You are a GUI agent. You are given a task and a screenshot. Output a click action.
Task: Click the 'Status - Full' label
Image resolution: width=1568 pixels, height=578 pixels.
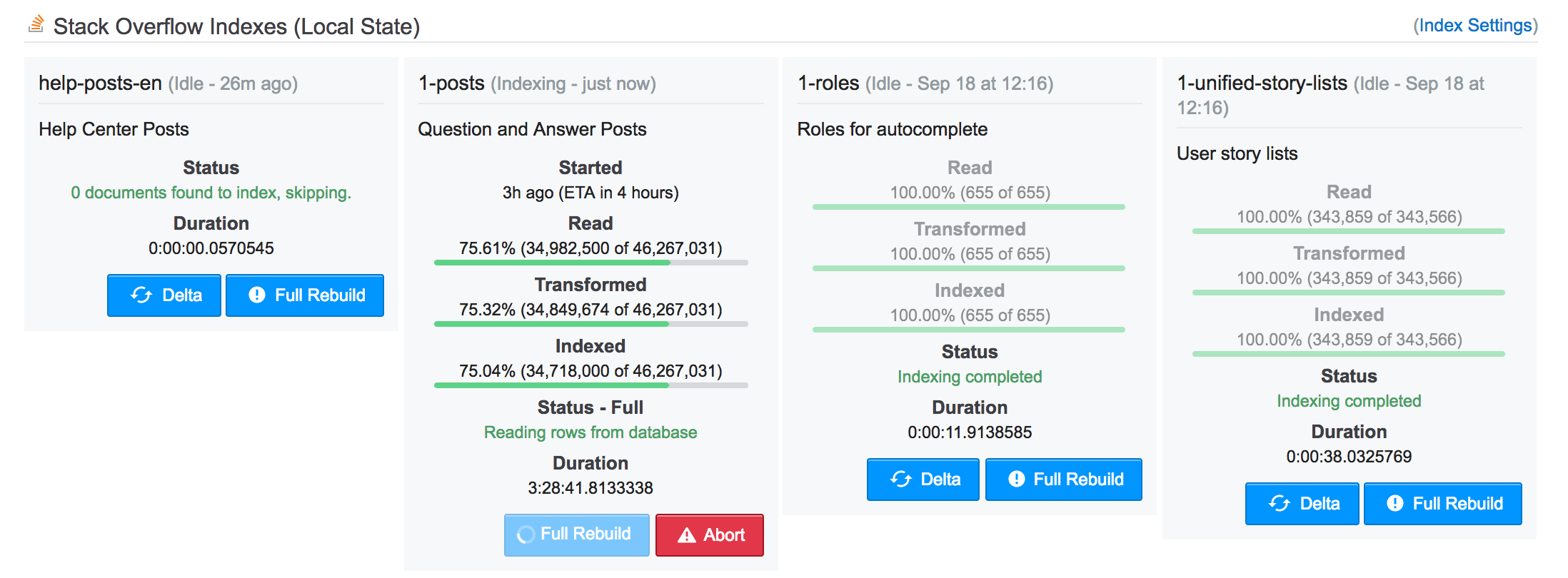point(590,407)
